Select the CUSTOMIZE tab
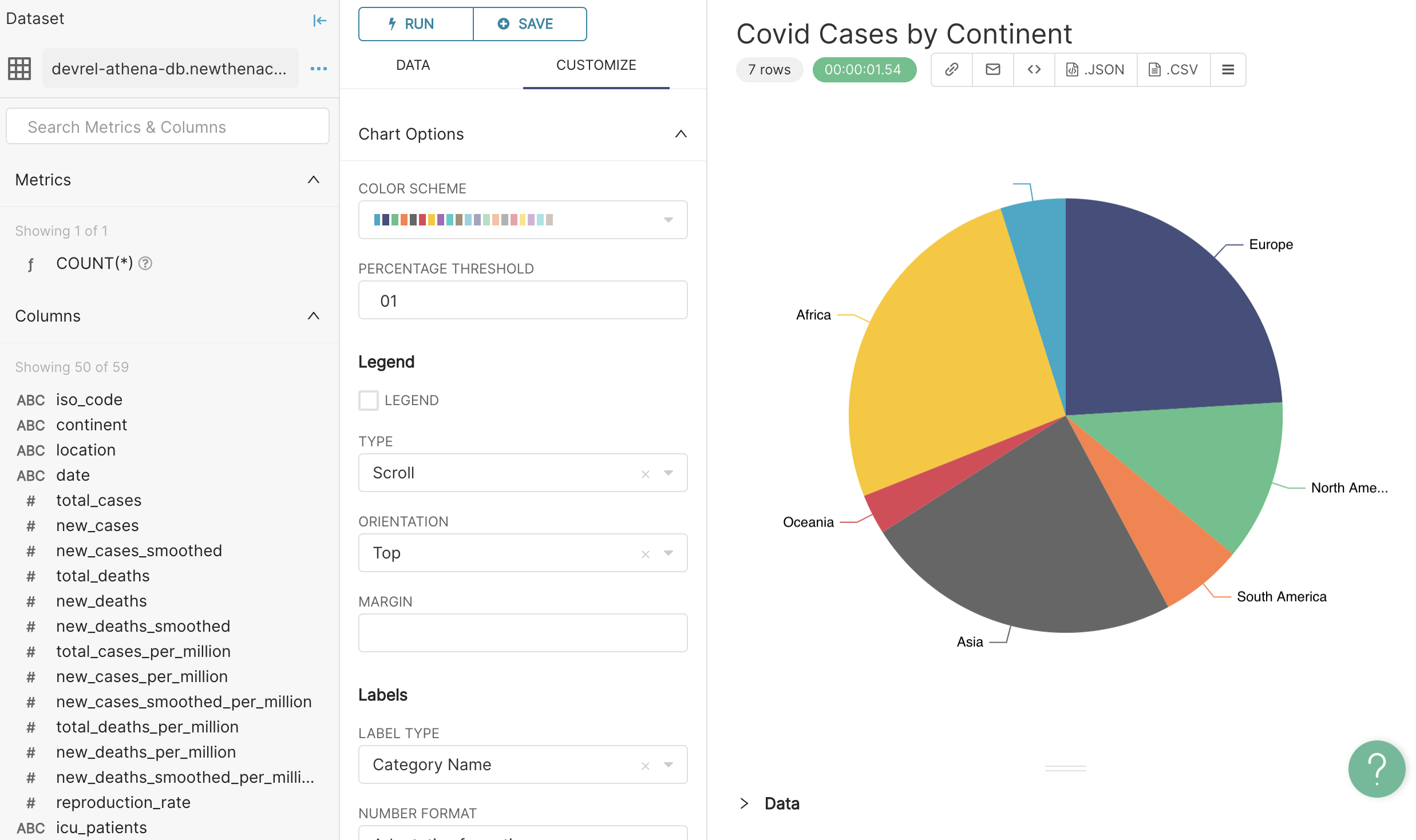The height and width of the screenshot is (840, 1416). [x=596, y=65]
